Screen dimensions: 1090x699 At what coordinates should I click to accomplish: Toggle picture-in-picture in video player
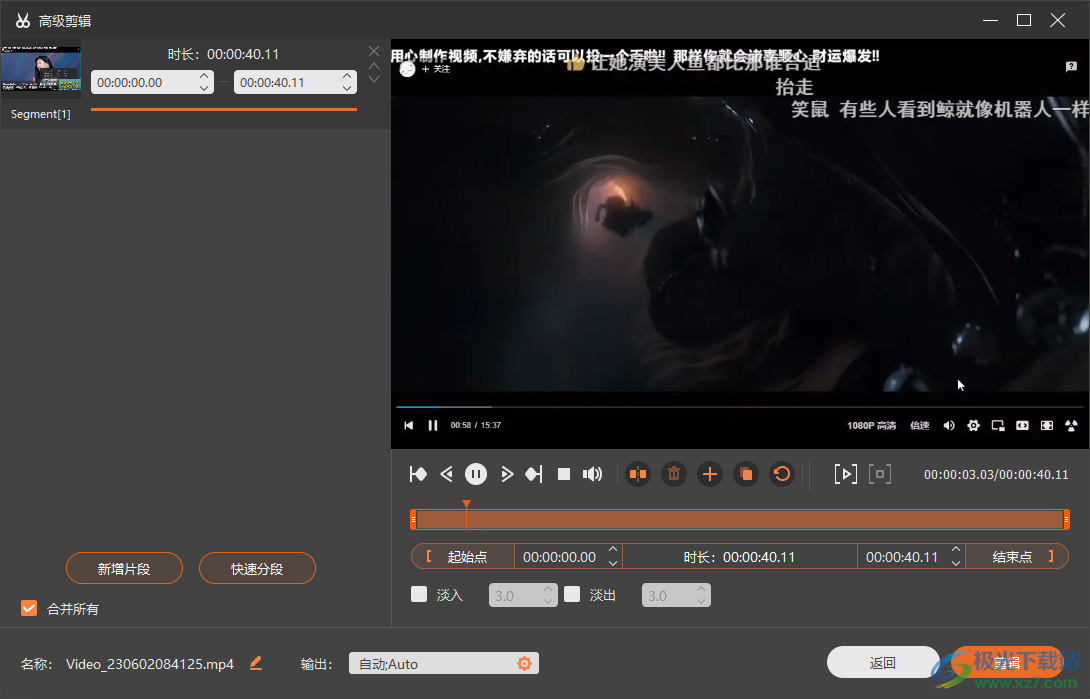coord(998,425)
